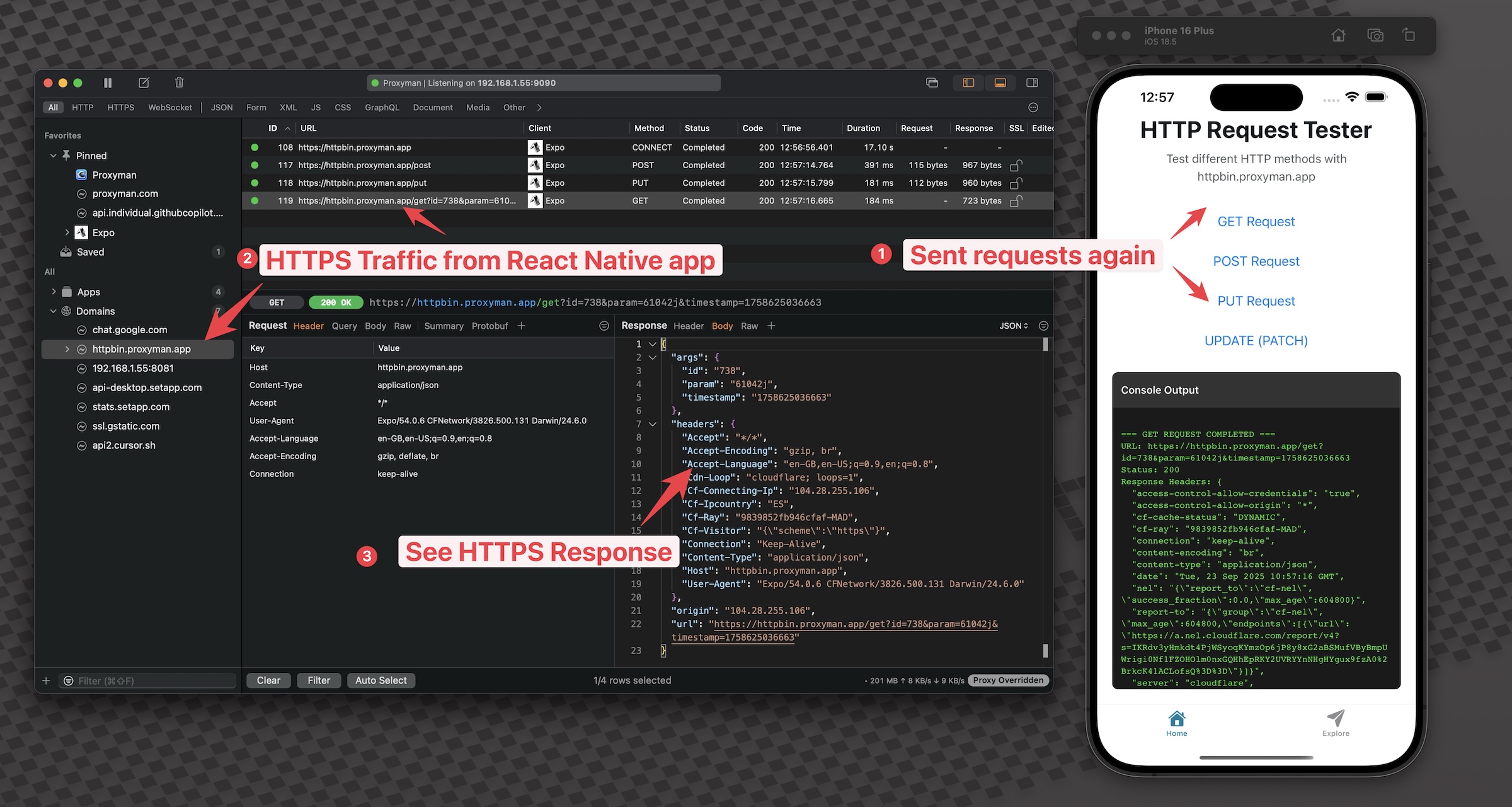Expand the Expo pinned item
1512x807 pixels.
[x=67, y=232]
